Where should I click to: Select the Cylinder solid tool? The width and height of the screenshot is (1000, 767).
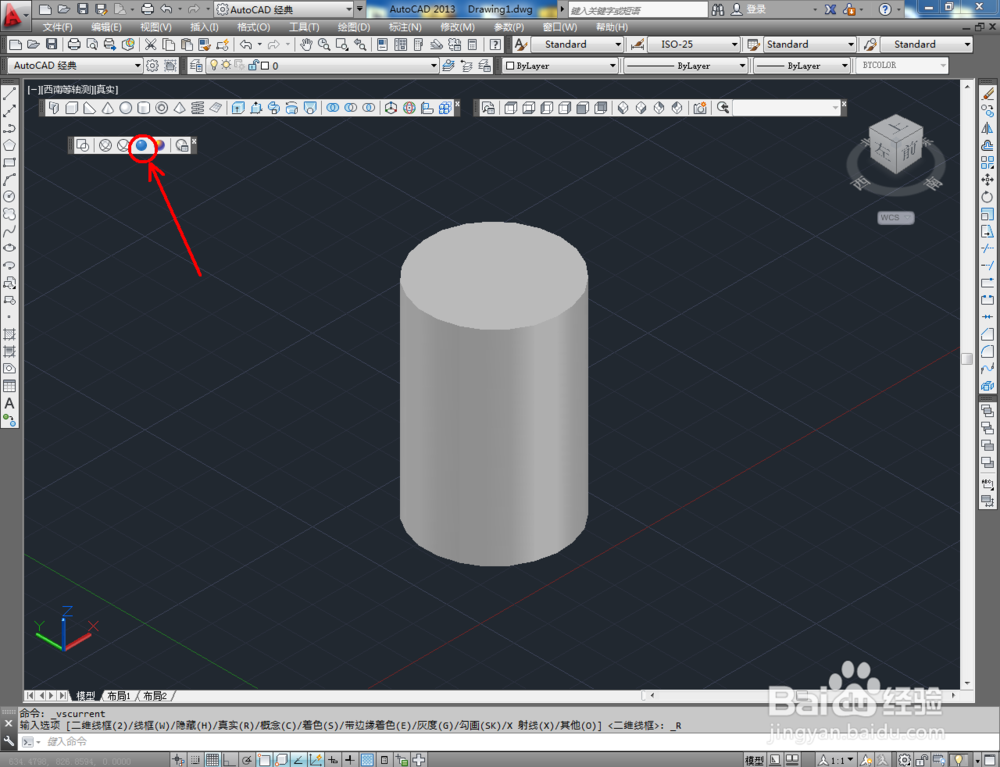[143, 108]
